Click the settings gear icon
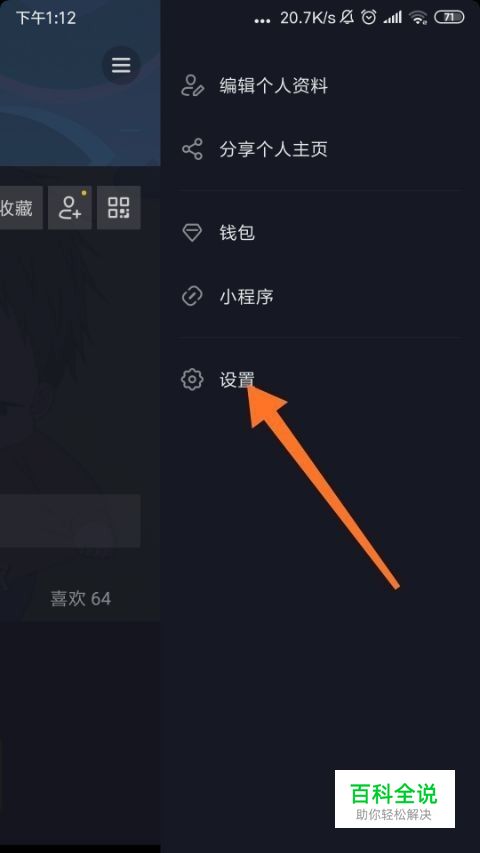This screenshot has height=853, width=480. tap(192, 380)
